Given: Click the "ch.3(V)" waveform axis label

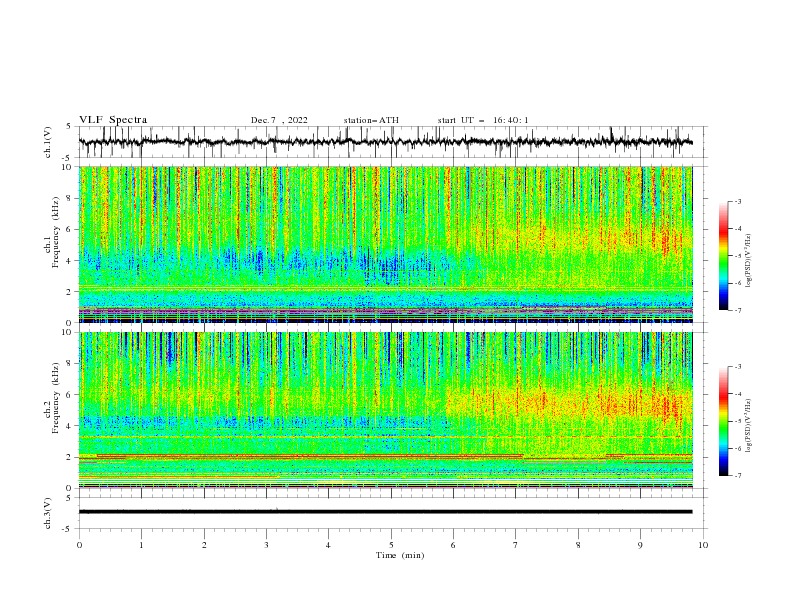Looking at the screenshot, I should [48, 513].
